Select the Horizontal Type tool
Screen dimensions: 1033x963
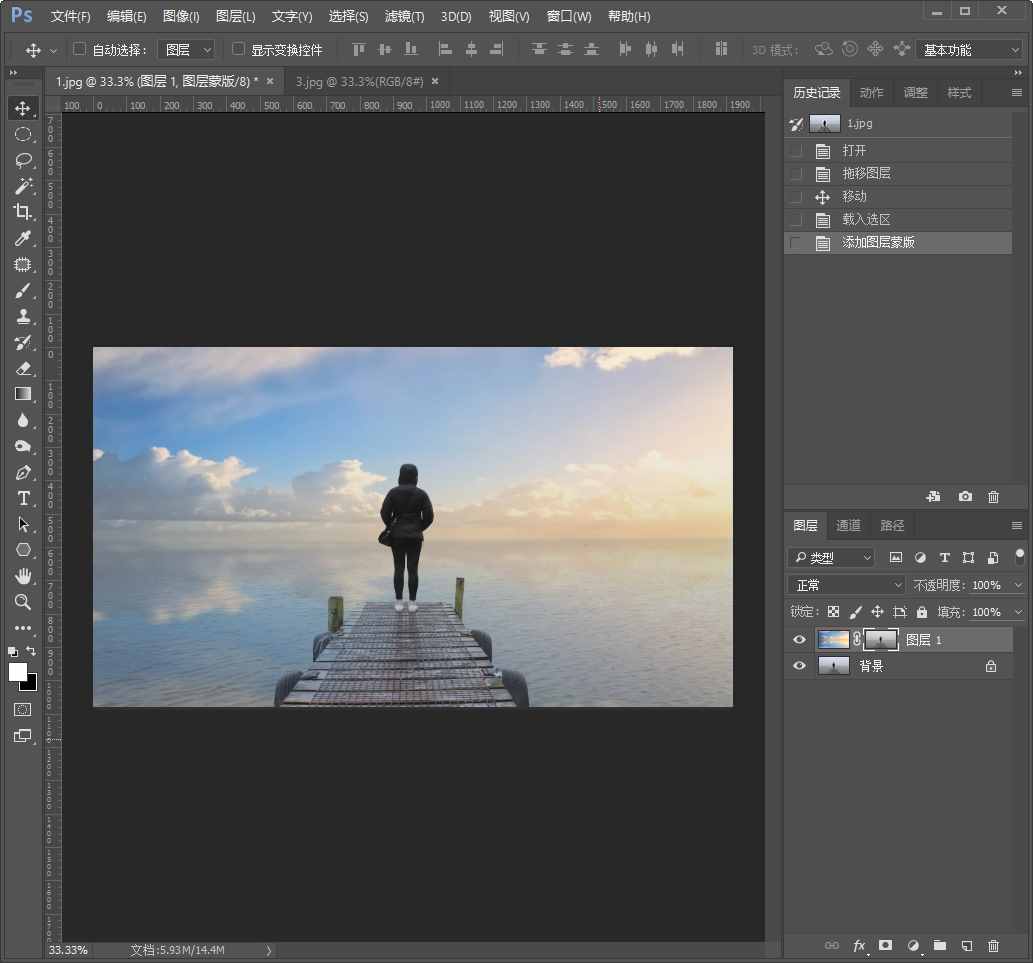[23, 498]
